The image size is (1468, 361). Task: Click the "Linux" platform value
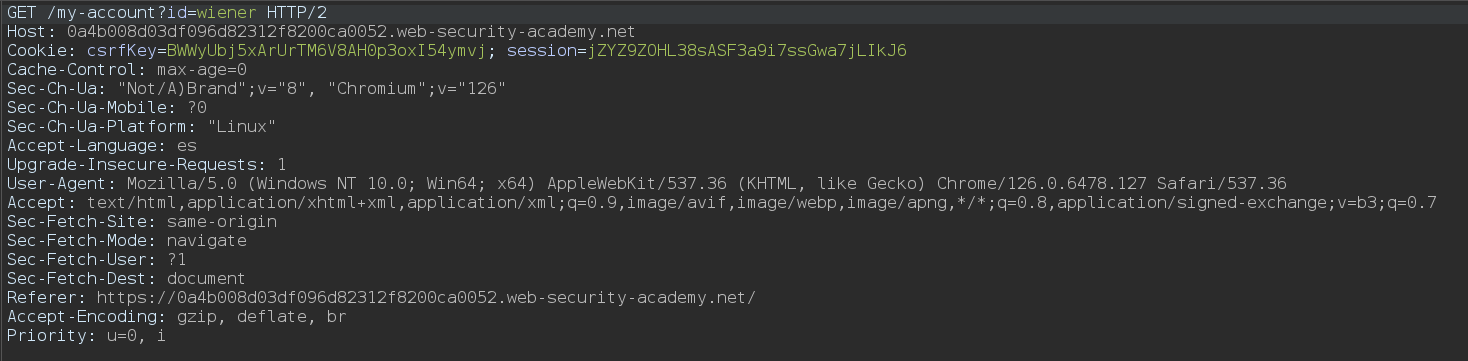click(241, 126)
